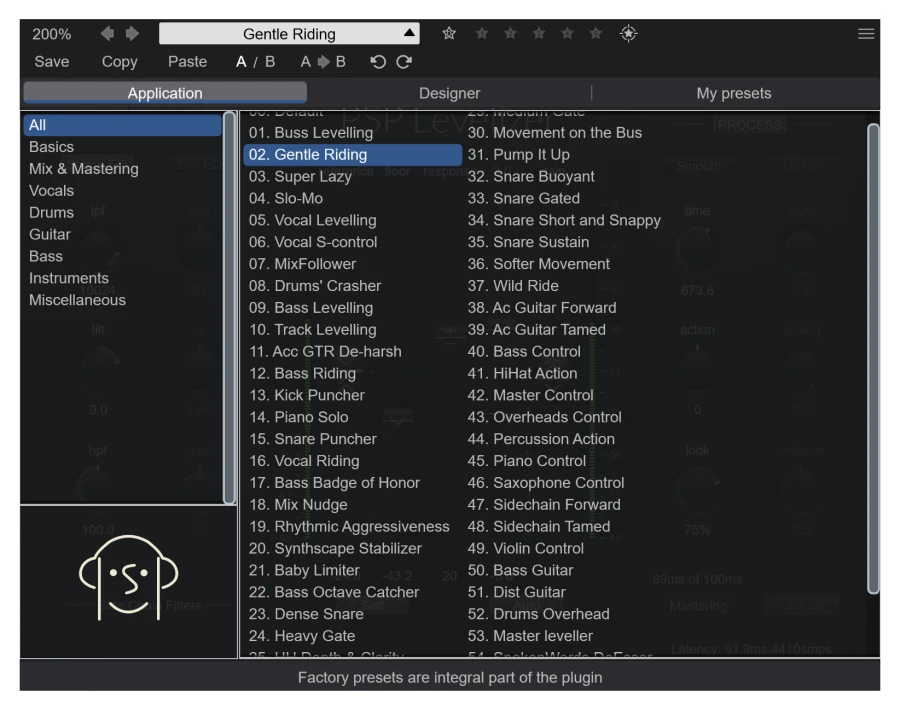Rate the preset four stars
900x710 pixels.
pyautogui.click(x=567, y=34)
